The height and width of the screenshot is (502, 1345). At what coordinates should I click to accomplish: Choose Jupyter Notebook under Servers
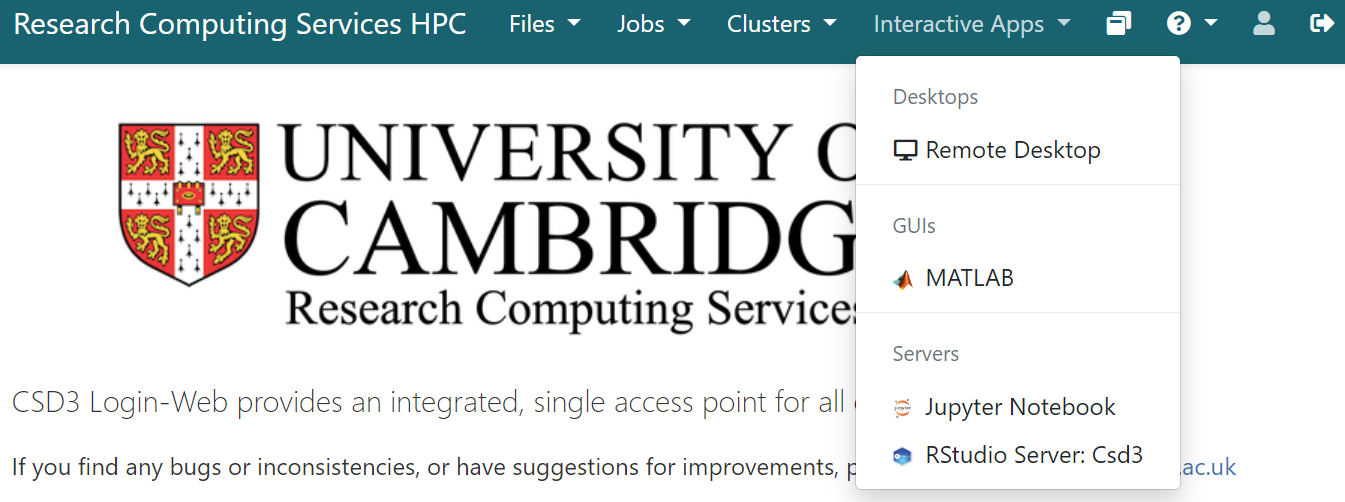click(x=1020, y=408)
